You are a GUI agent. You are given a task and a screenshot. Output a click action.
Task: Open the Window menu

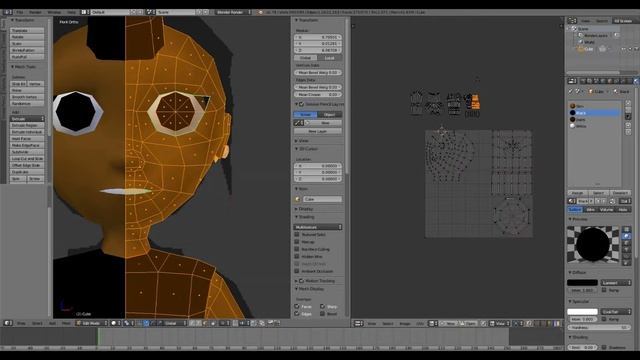click(x=54, y=12)
